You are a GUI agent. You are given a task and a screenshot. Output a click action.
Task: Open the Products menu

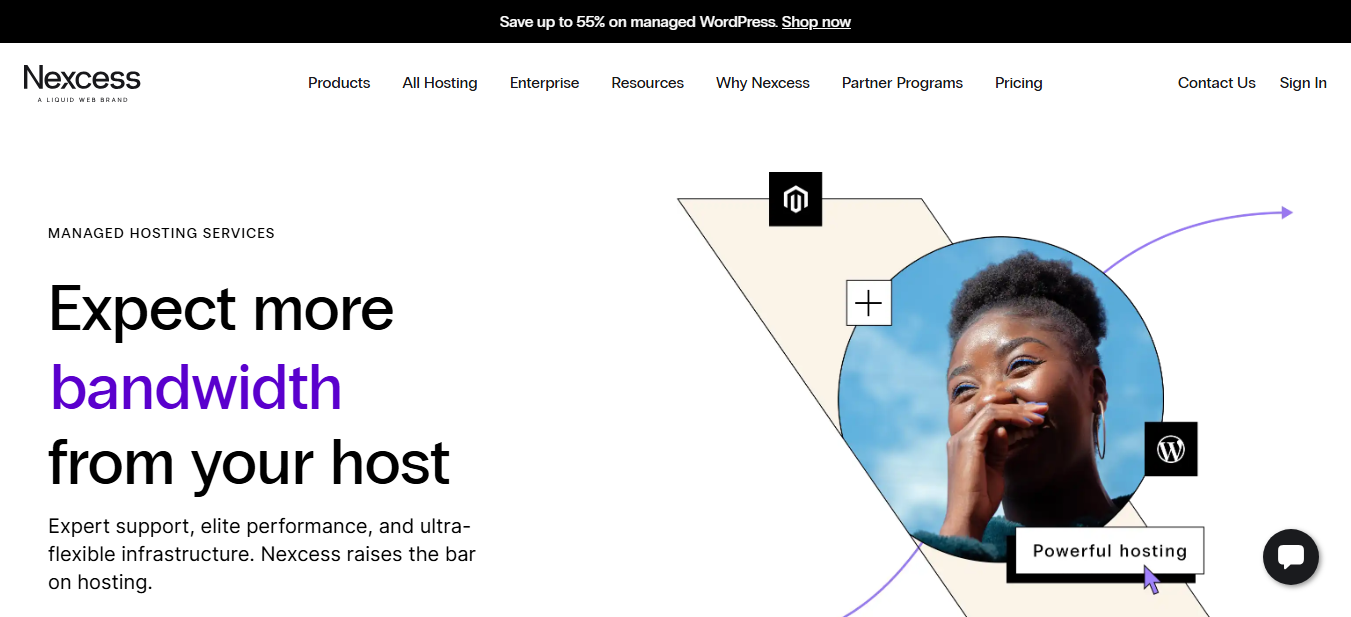tap(339, 83)
